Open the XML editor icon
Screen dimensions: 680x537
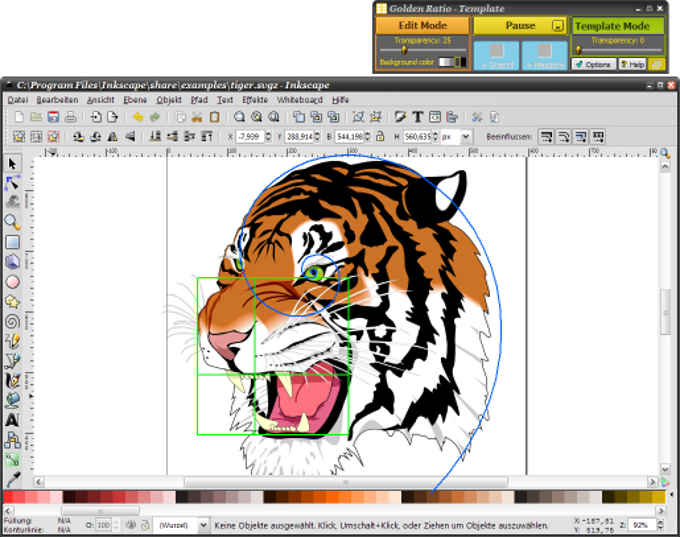[x=435, y=117]
